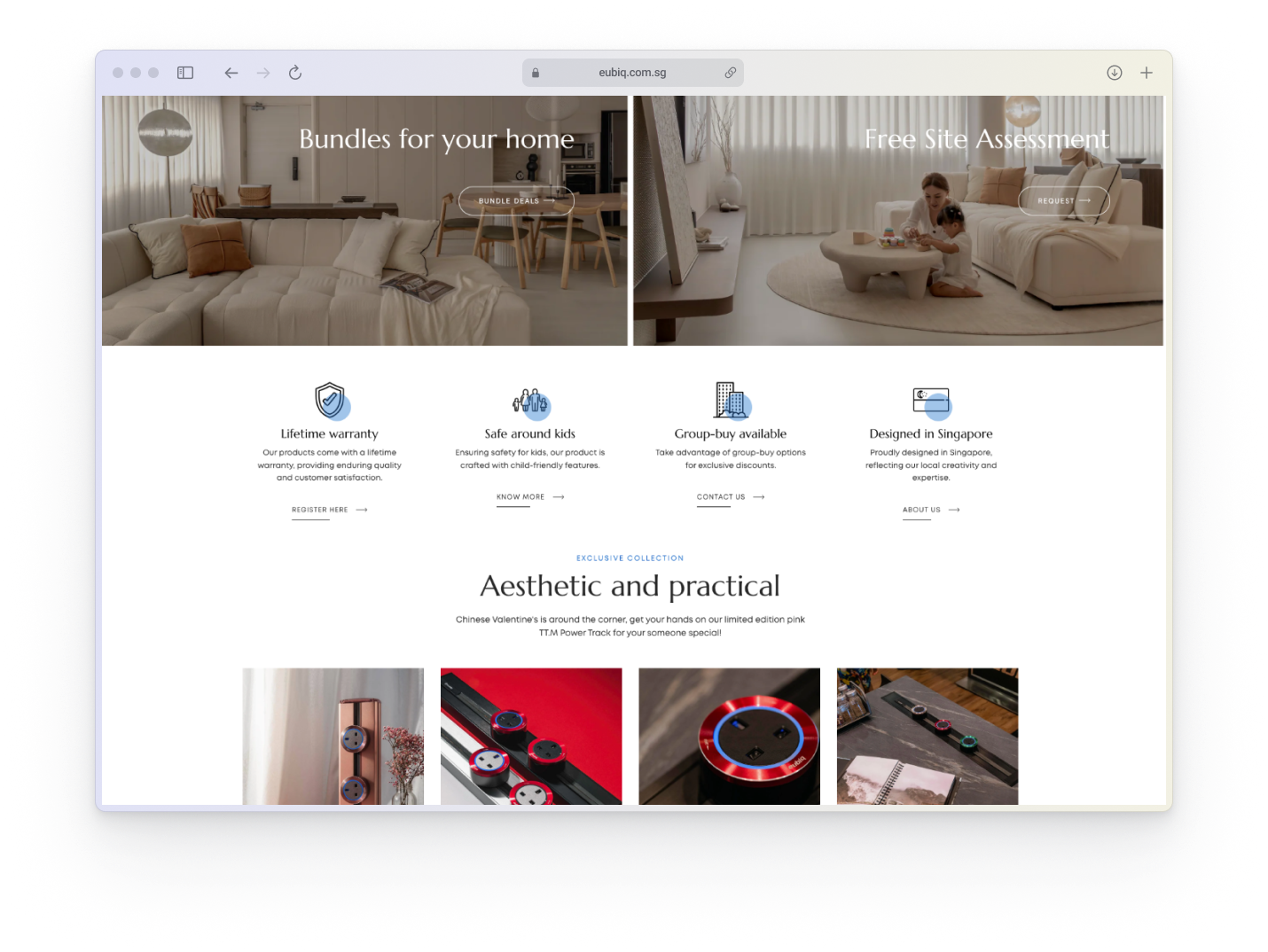View the desk with notebook product image
Screen dimensions: 1268x952
coord(928,736)
